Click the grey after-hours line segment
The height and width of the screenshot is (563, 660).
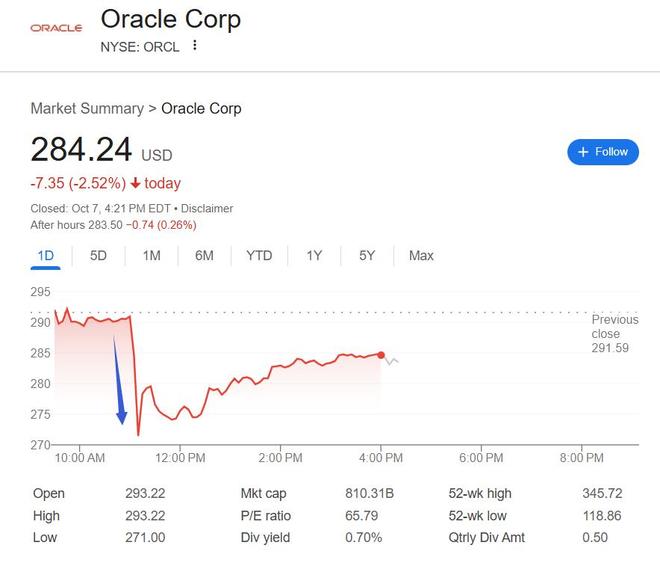coord(392,360)
